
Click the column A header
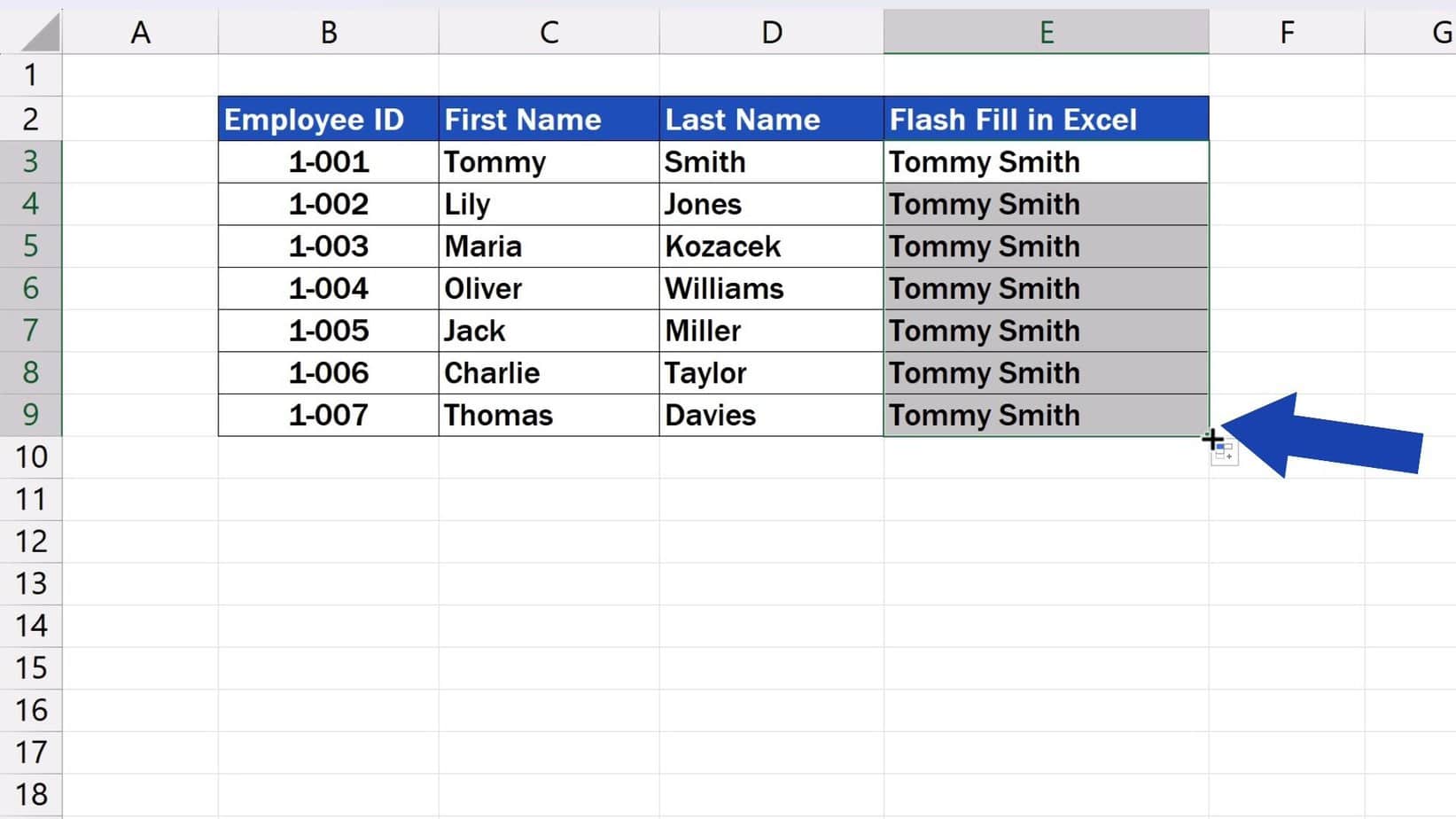(x=140, y=33)
